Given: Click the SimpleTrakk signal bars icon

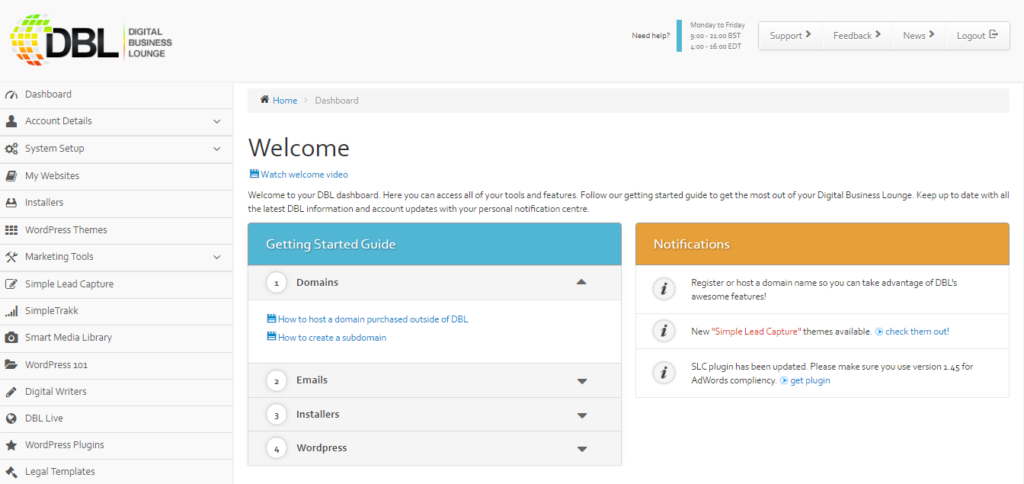Looking at the screenshot, I should click(11, 312).
